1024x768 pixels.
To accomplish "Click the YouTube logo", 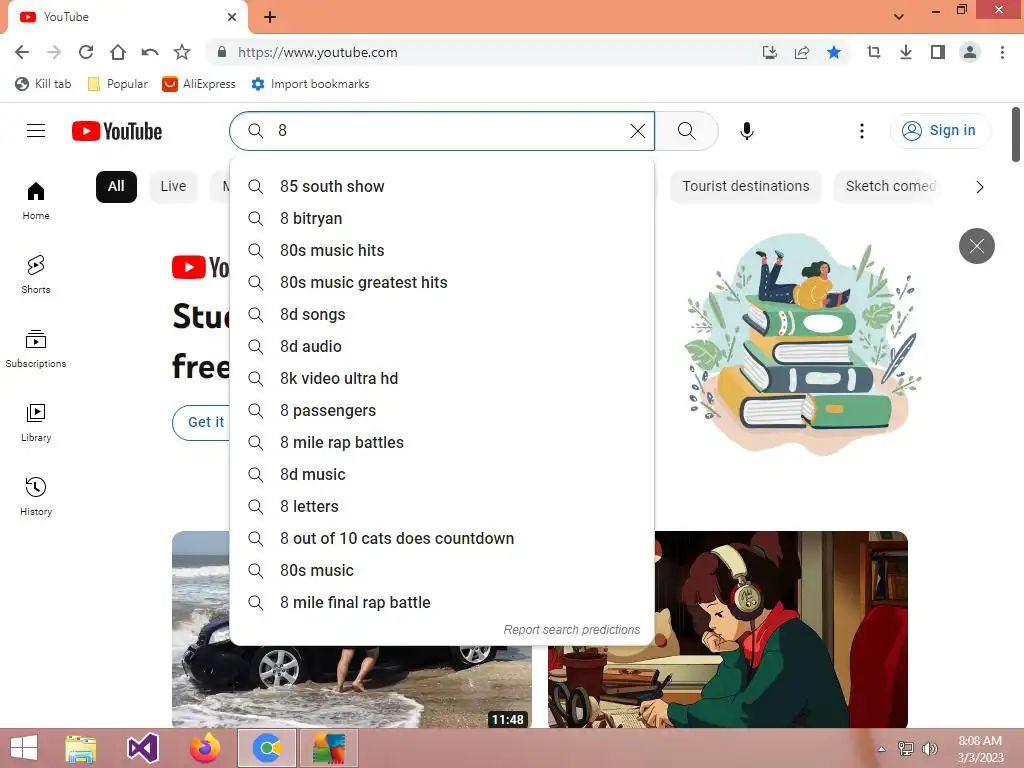I will click(117, 131).
